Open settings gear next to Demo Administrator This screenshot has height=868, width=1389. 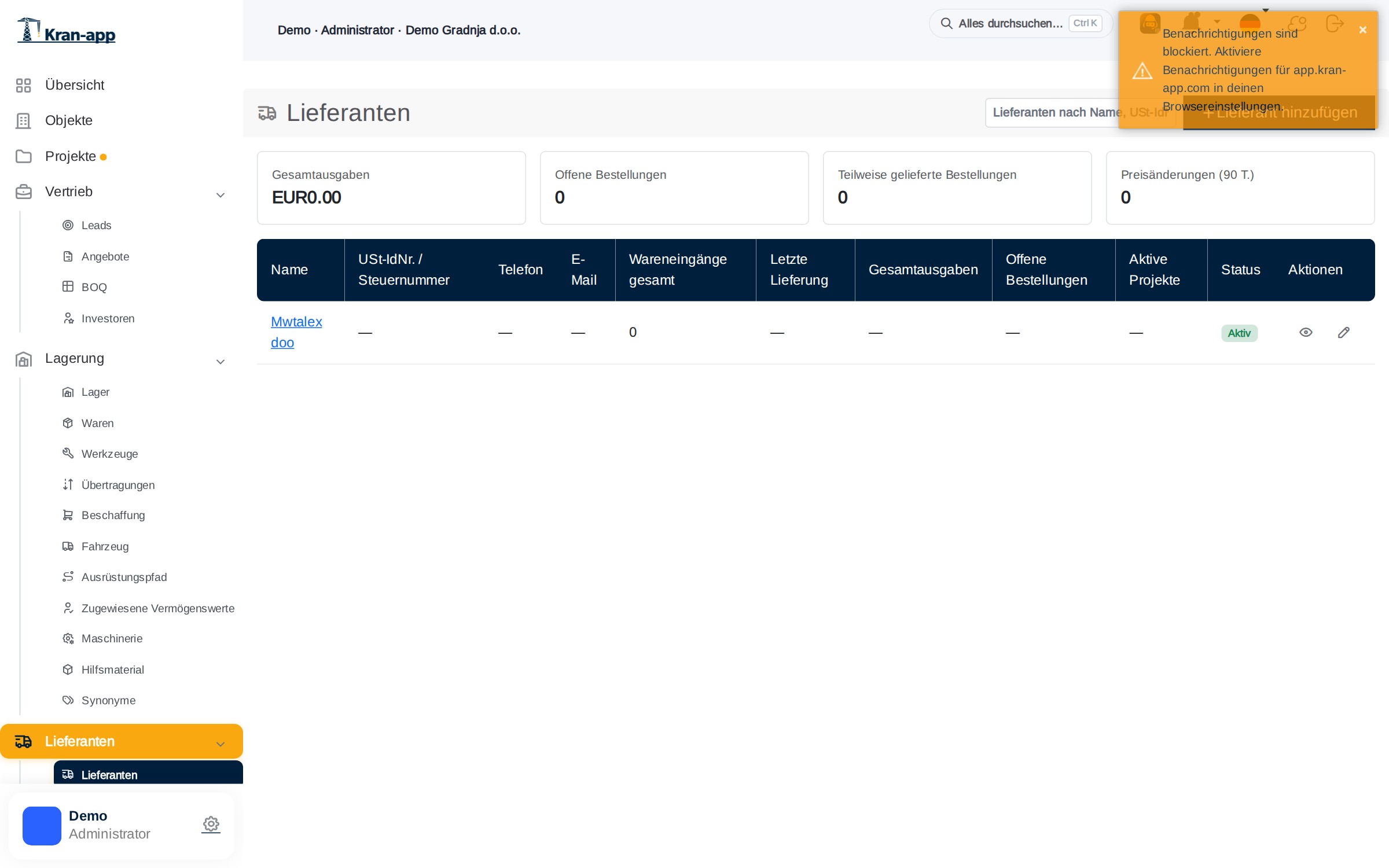point(211,824)
